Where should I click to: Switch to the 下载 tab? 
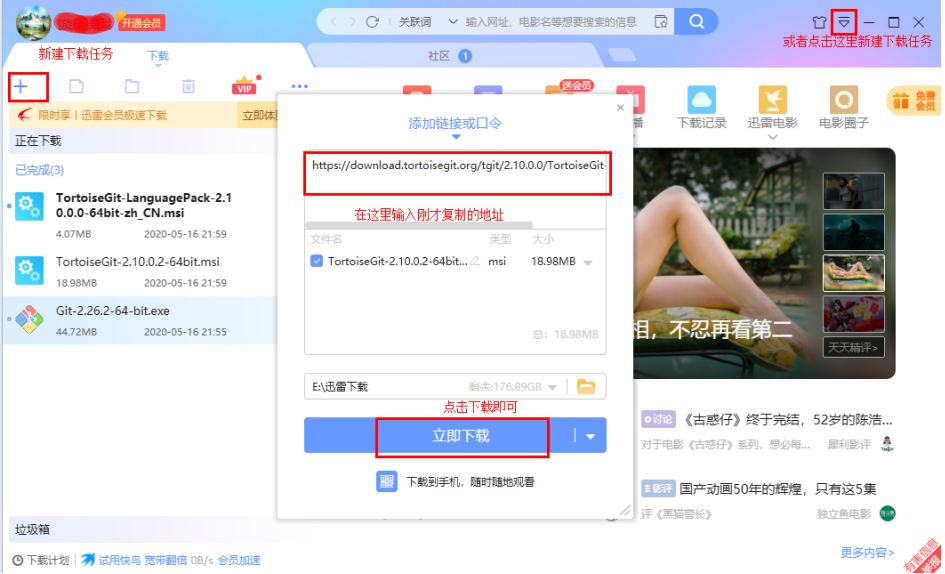(x=158, y=55)
